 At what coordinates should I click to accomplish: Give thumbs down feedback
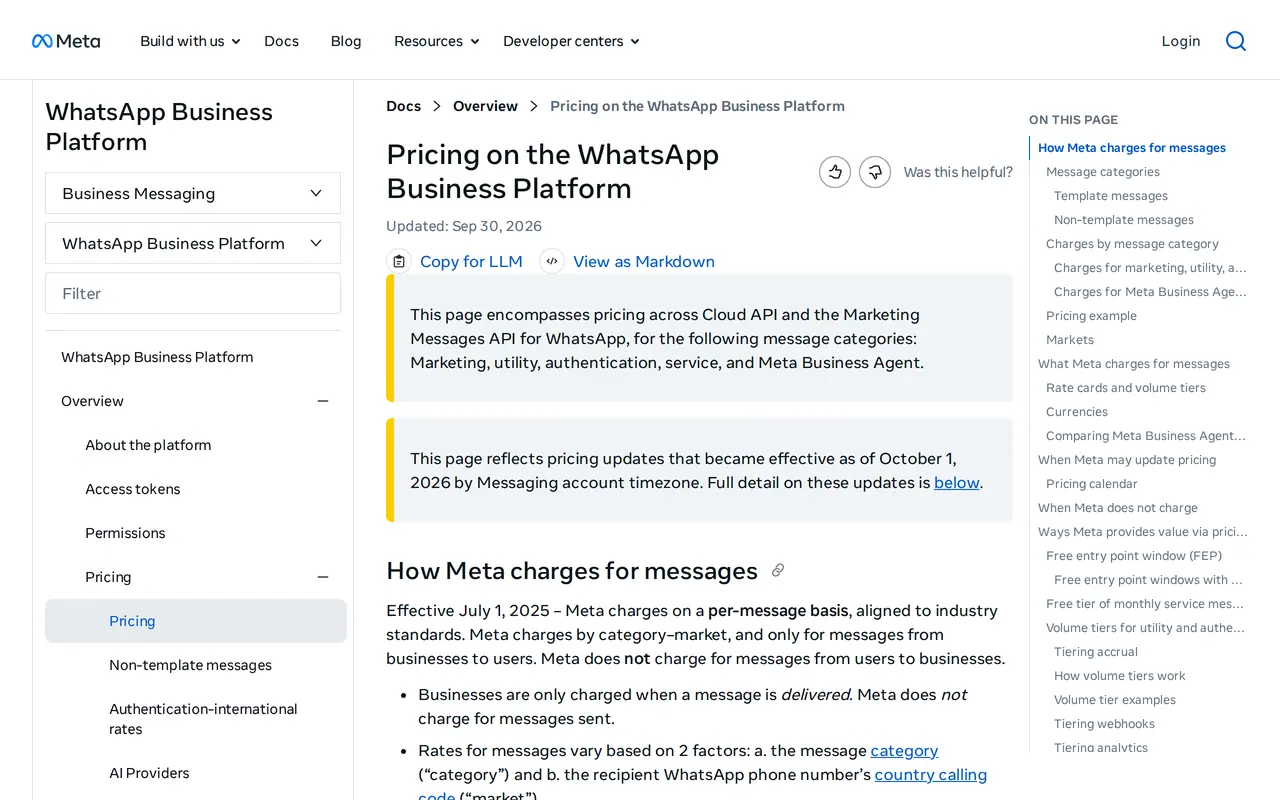tap(875, 172)
